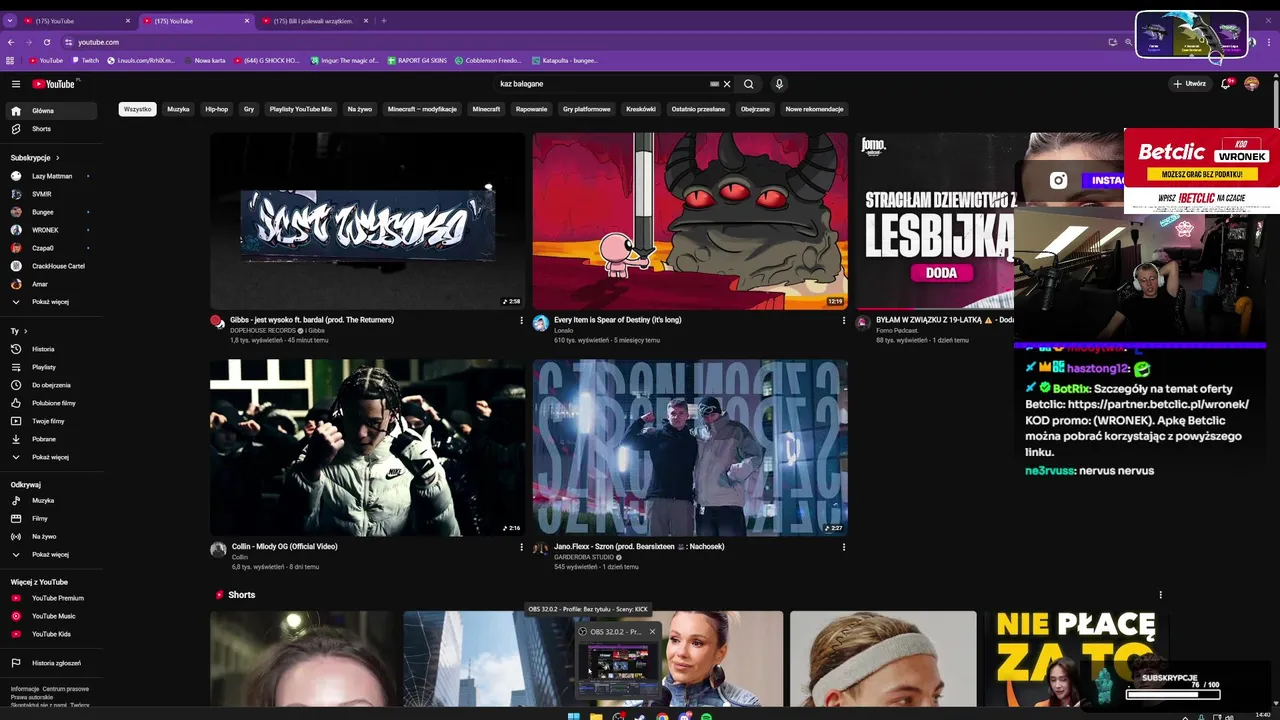Expand the Subskrypcje section header
Viewport: 1280px width, 720px height.
[35, 158]
